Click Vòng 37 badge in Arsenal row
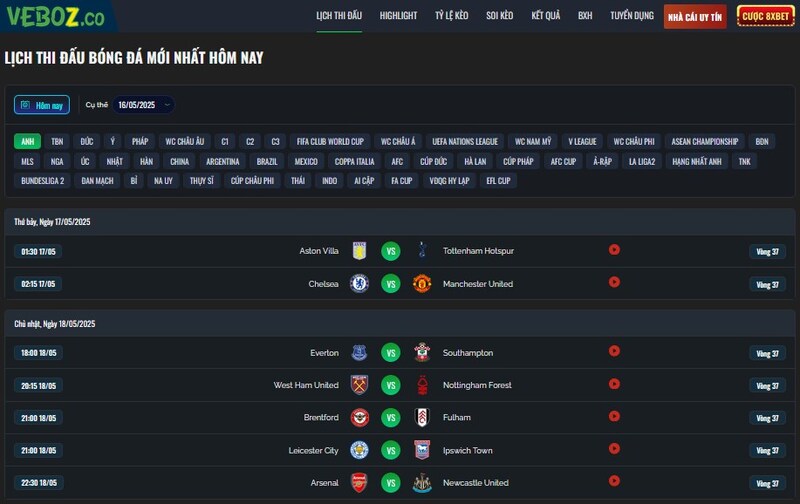800x504 pixels. pyautogui.click(x=767, y=483)
